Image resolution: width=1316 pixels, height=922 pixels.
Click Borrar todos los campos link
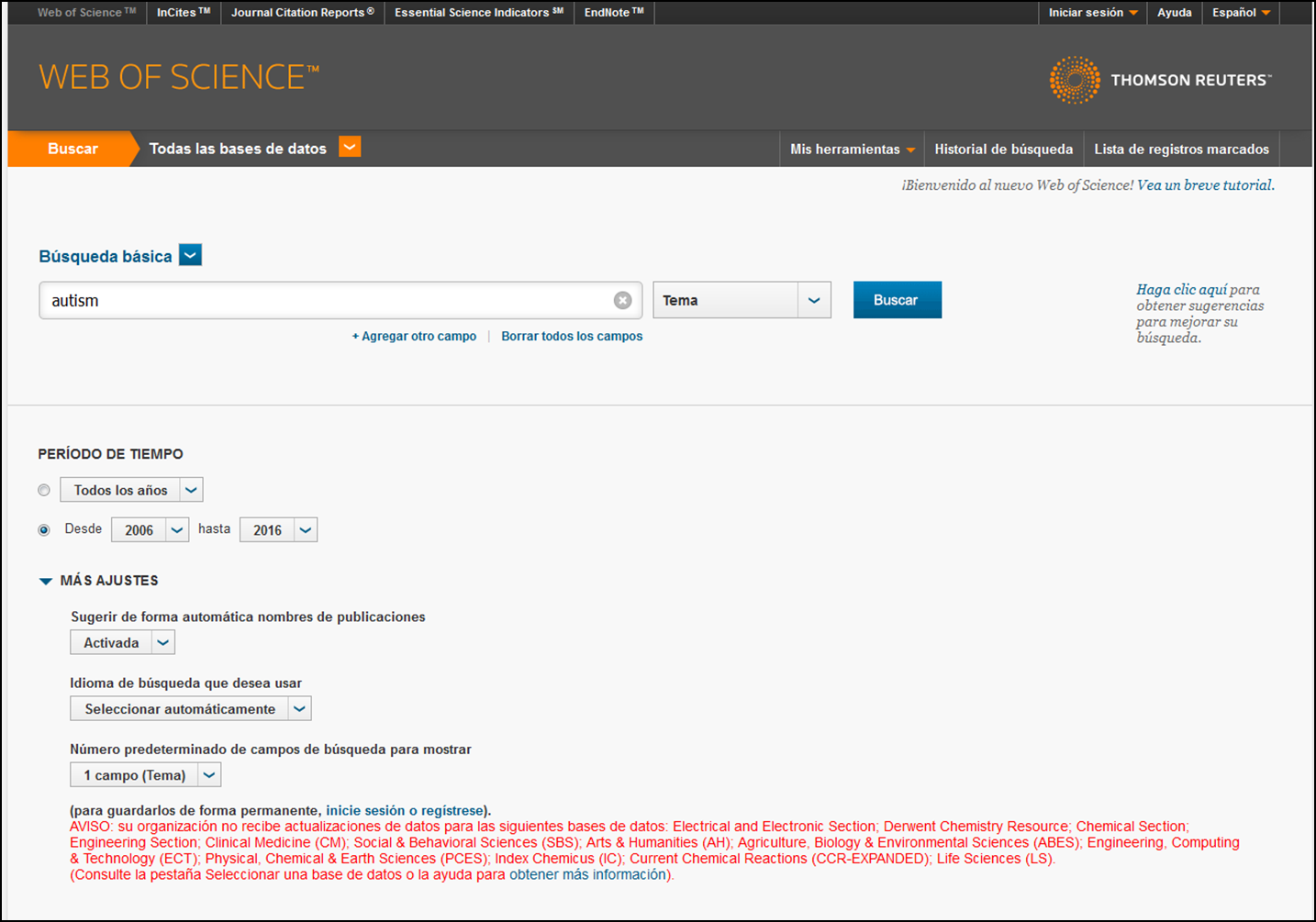pyautogui.click(x=572, y=337)
